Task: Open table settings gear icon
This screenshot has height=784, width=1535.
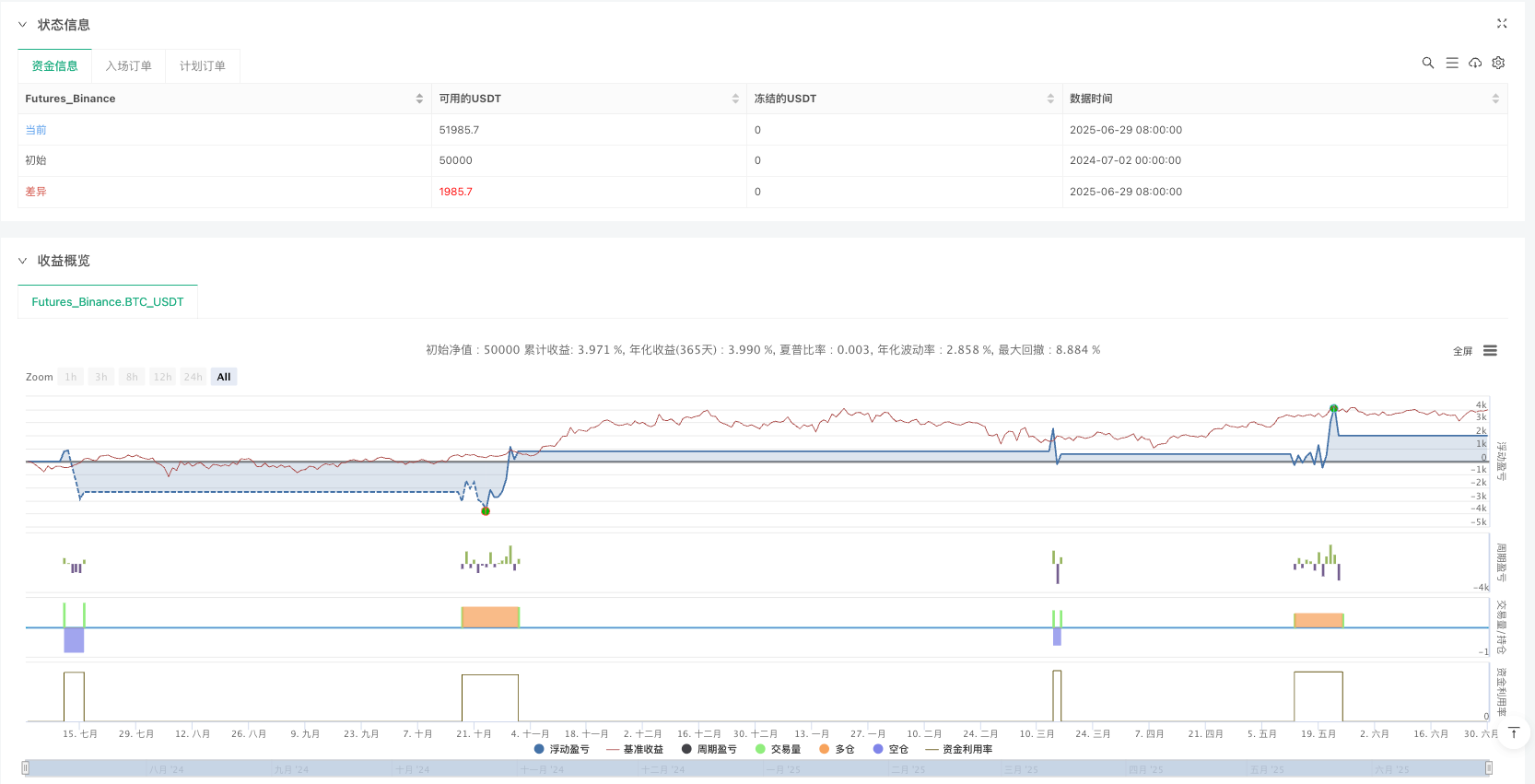Action: (x=1498, y=63)
